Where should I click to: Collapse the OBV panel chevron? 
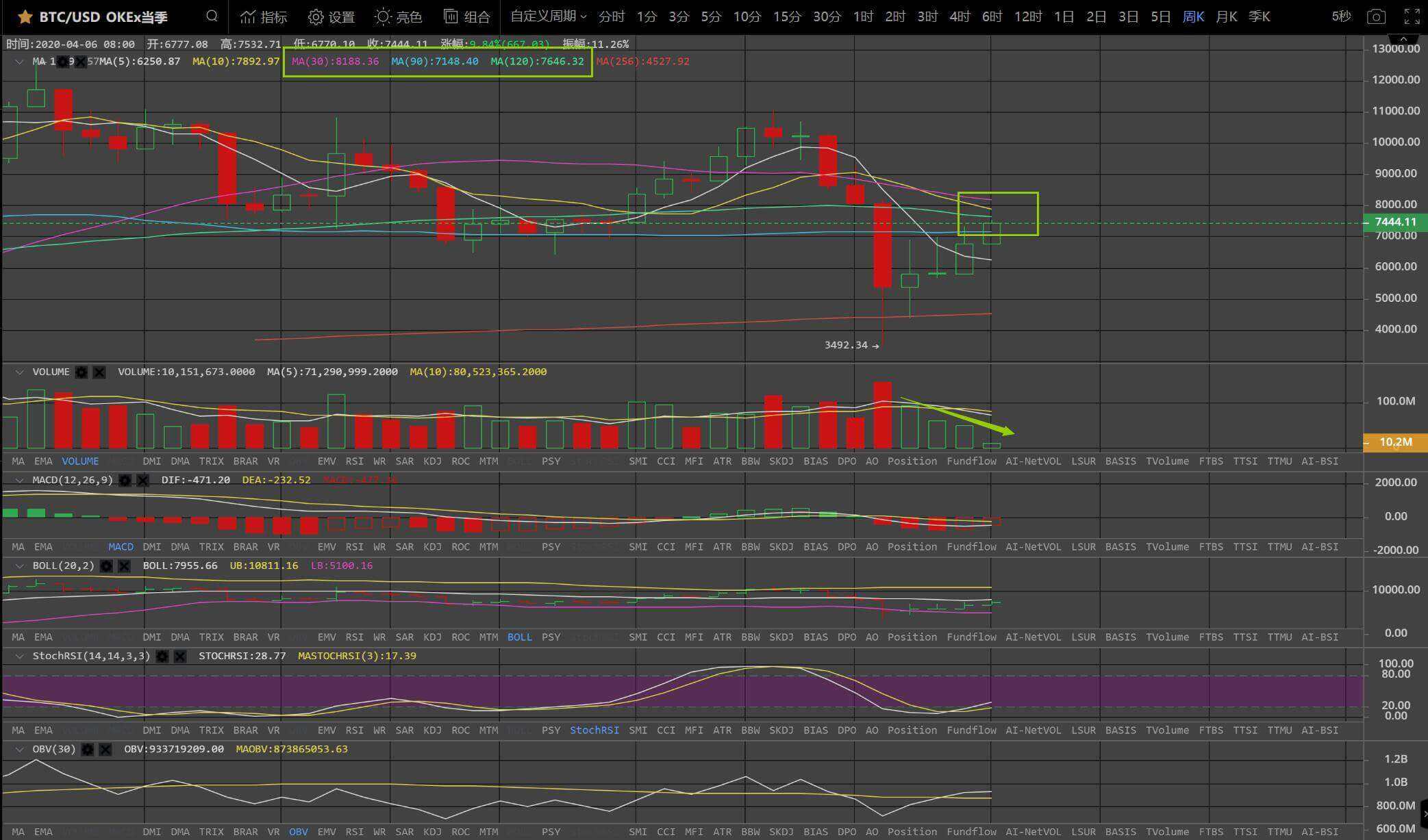[19, 750]
